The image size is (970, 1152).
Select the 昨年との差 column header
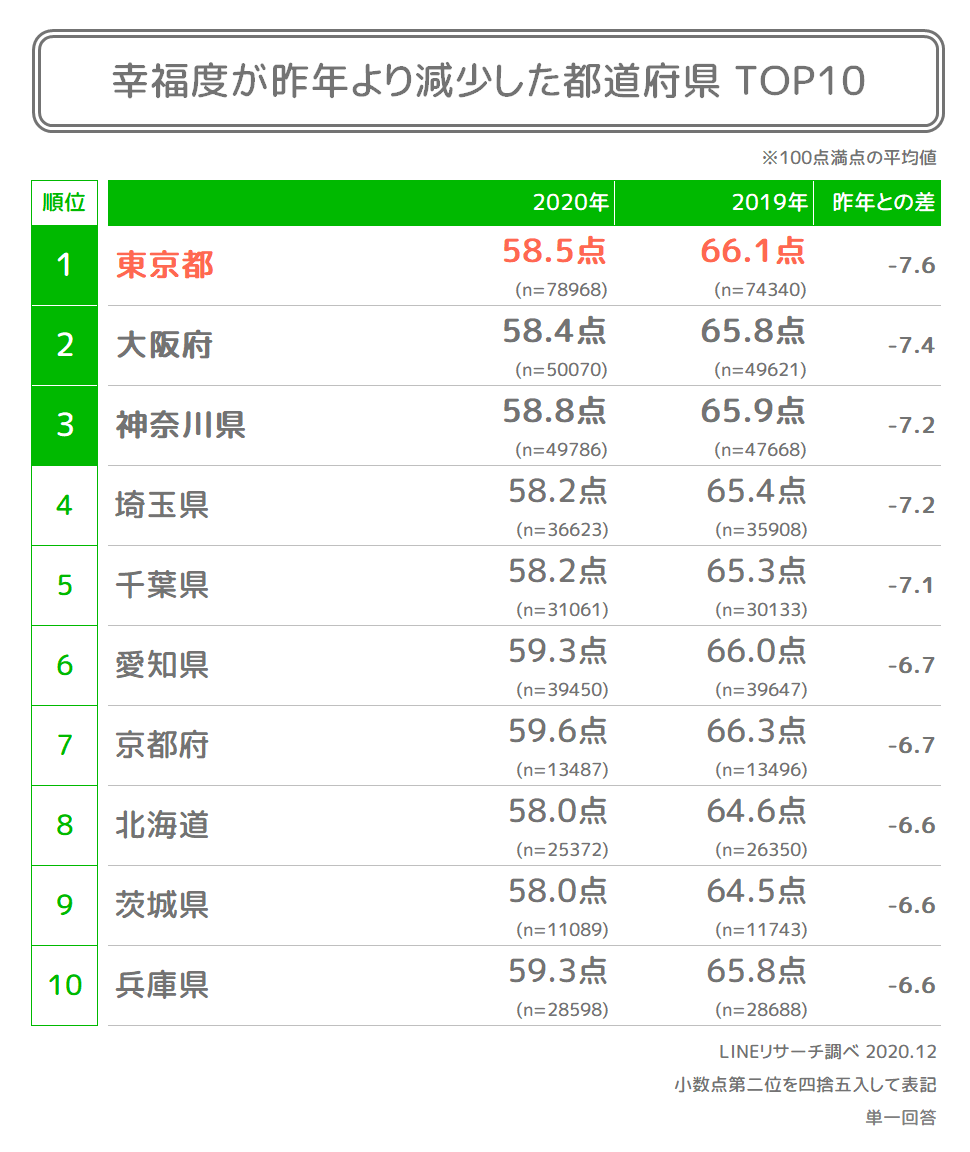pos(883,202)
